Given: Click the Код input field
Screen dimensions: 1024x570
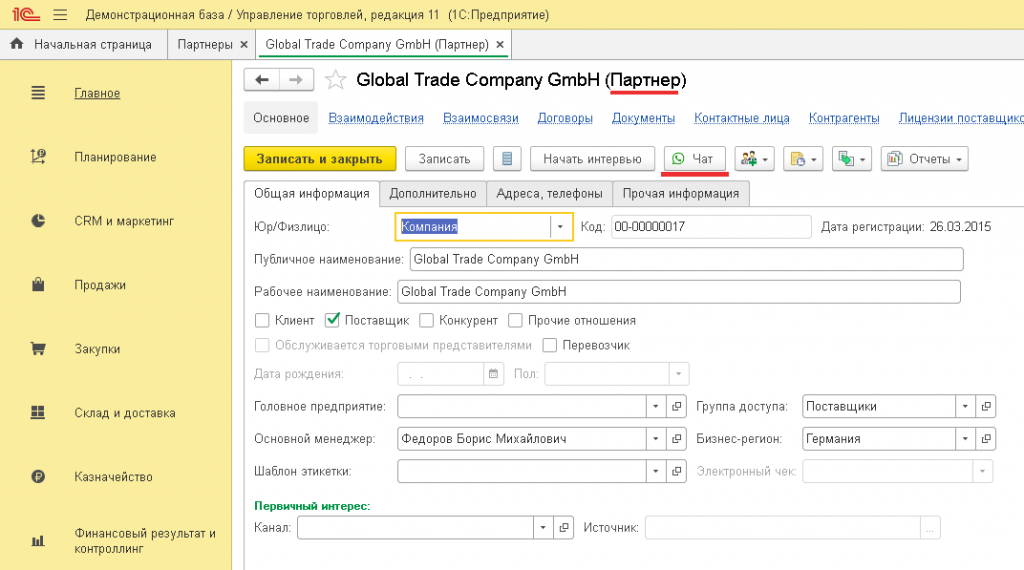Looking at the screenshot, I should tap(711, 227).
